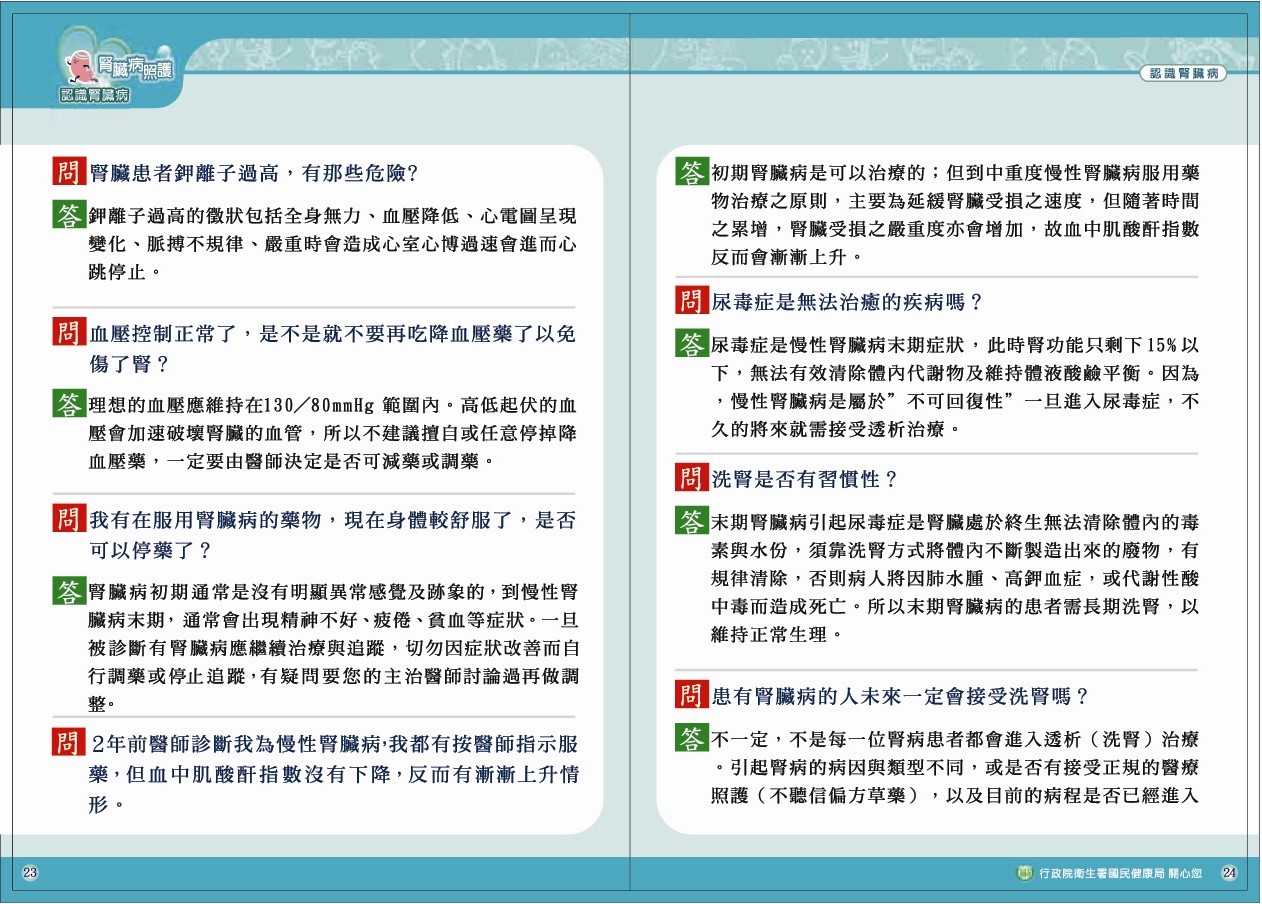Click the green 答 icon beside 尿毒症是慢性腎臟病末期
The image size is (1262, 904).
pos(692,344)
